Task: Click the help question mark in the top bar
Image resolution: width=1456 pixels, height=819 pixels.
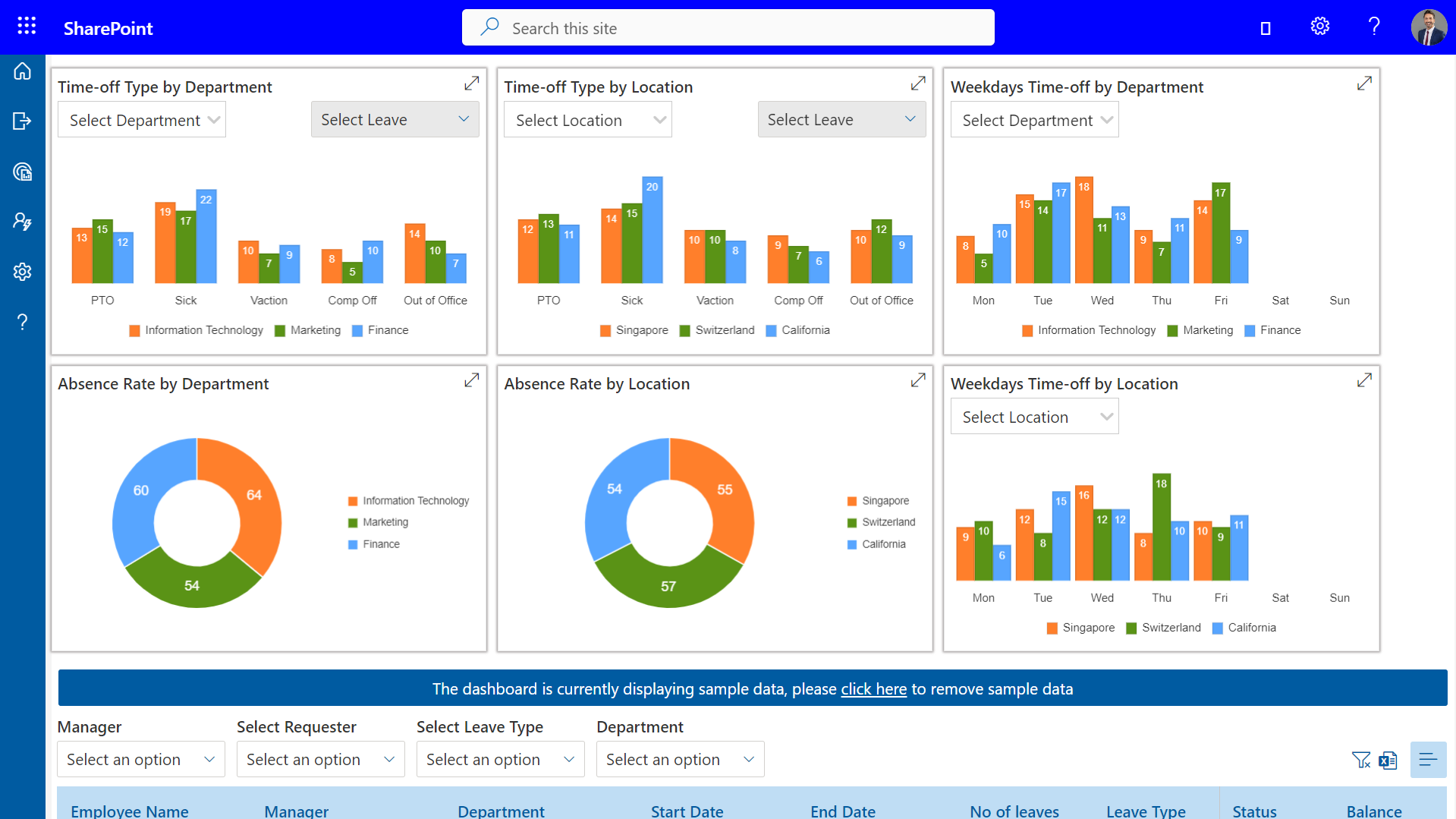Action: 1373,27
